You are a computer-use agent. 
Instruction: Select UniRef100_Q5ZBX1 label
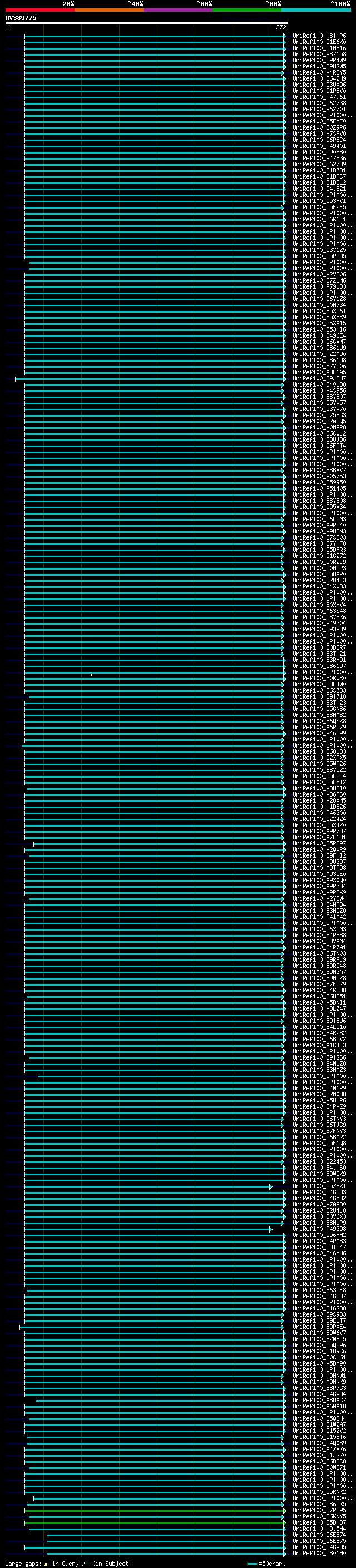319,1186
